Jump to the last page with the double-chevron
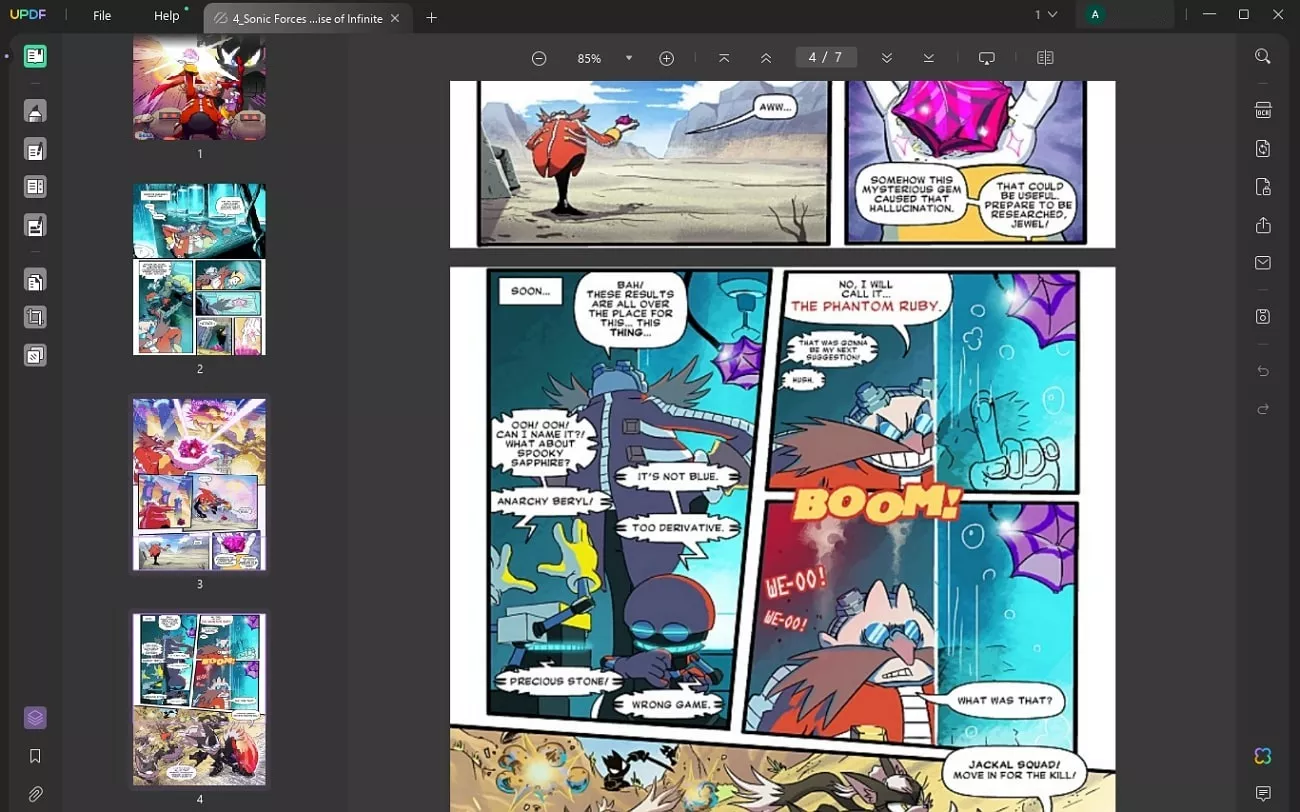Viewport: 1300px width, 812px height. [x=929, y=58]
